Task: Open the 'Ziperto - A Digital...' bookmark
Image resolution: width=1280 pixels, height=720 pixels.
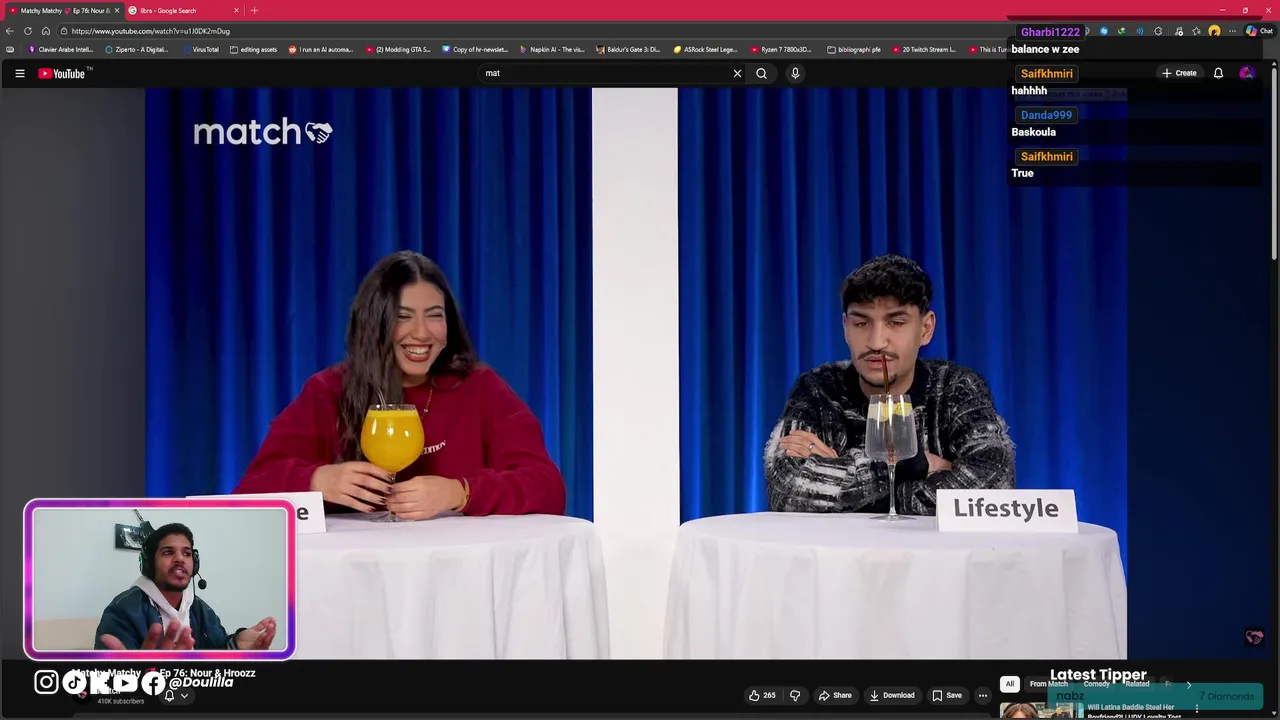Action: click(x=137, y=49)
